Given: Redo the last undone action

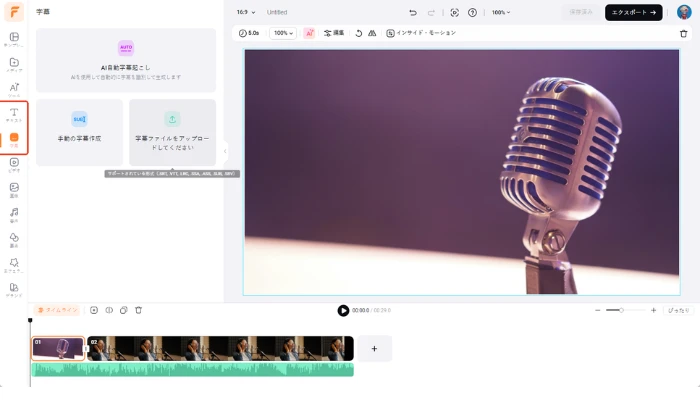Looking at the screenshot, I should click(431, 12).
